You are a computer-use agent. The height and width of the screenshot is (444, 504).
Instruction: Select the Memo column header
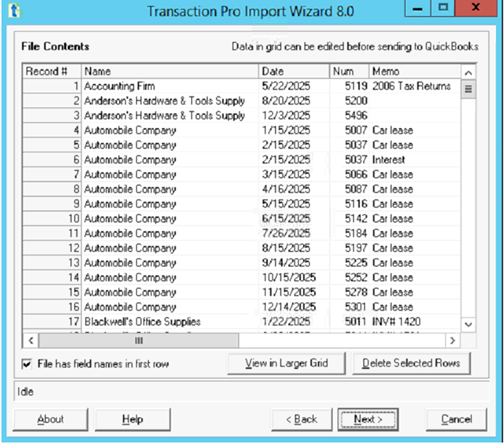(415, 71)
